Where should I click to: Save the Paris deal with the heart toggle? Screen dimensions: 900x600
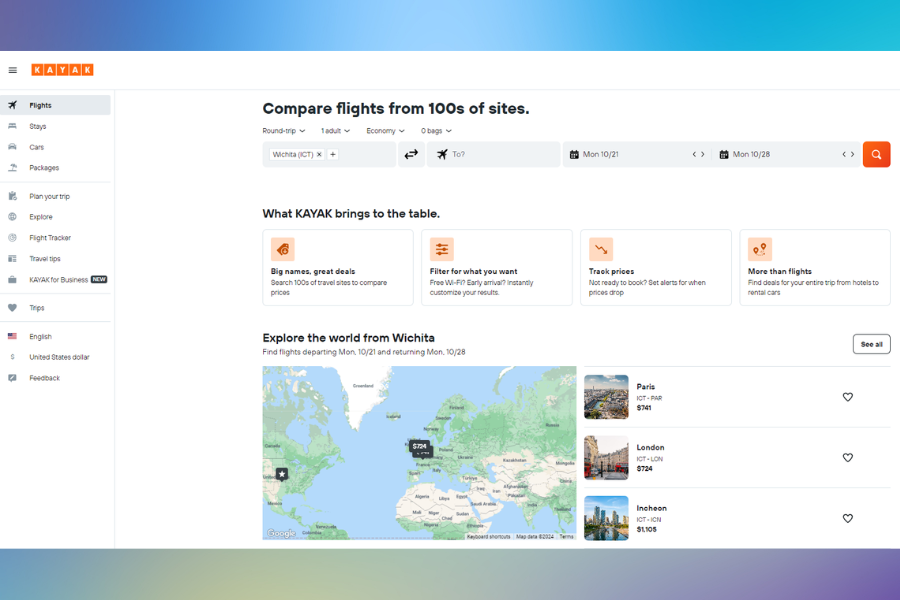(847, 397)
